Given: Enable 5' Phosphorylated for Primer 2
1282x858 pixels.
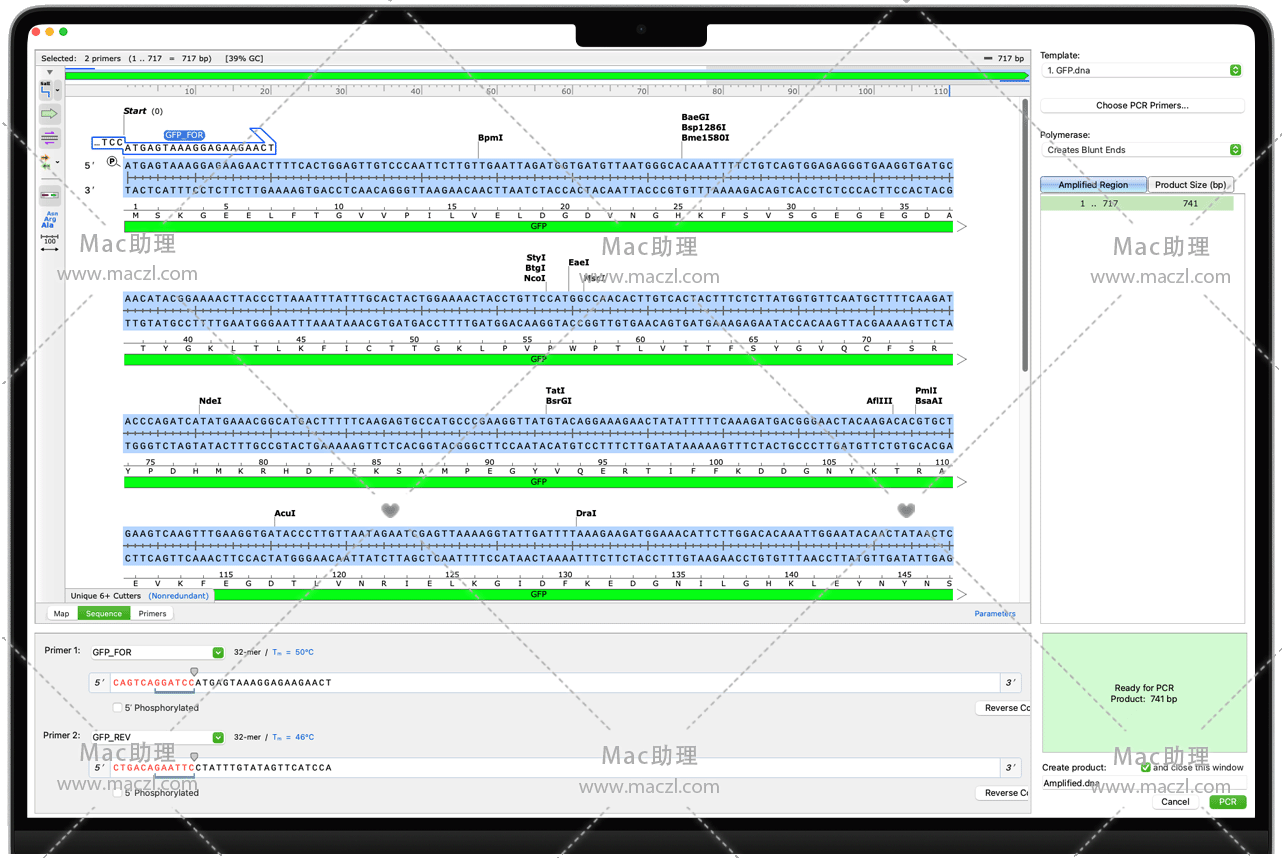Looking at the screenshot, I should click(x=118, y=793).
